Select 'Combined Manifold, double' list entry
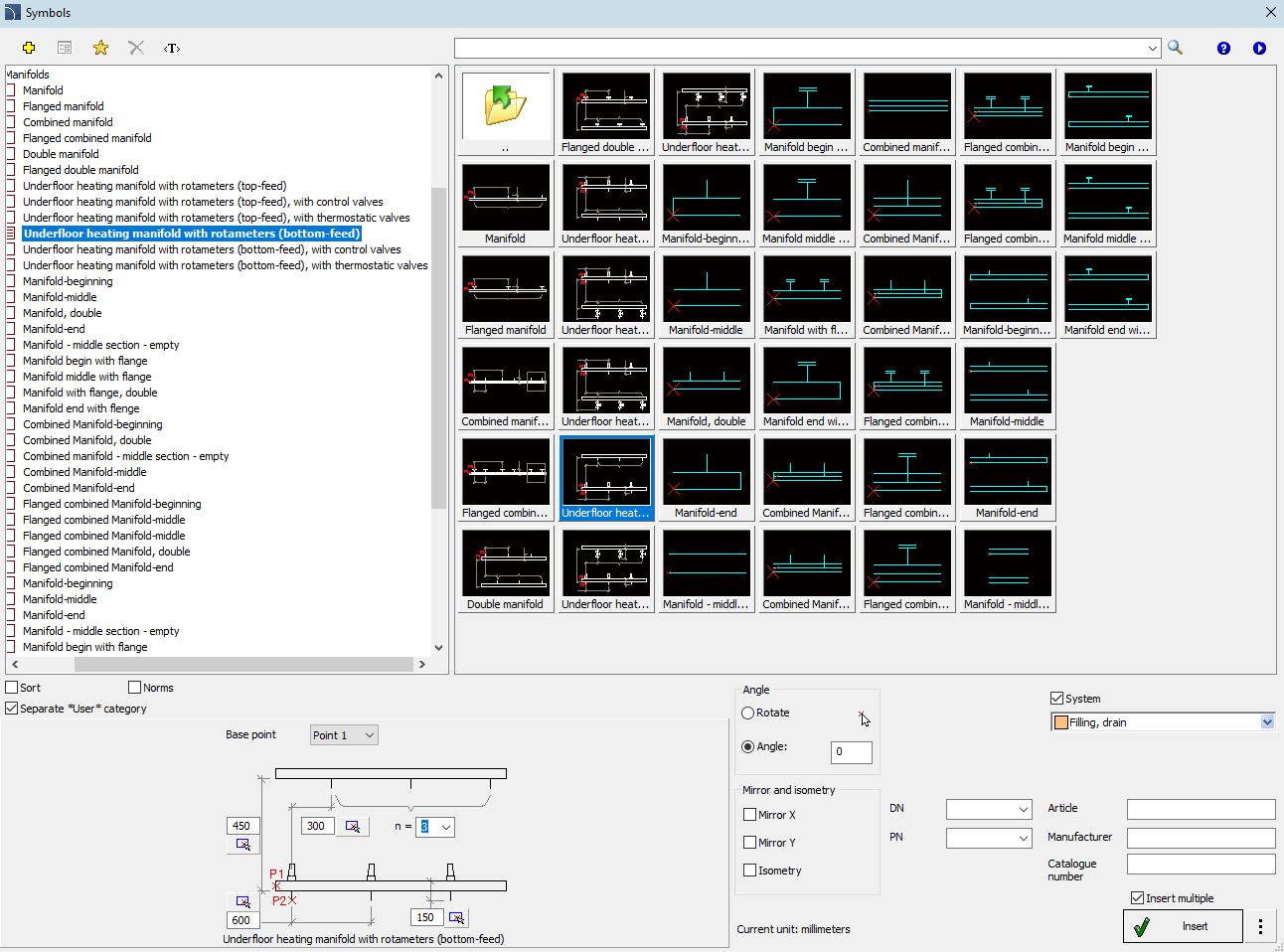The width and height of the screenshot is (1284, 952). coord(87,440)
